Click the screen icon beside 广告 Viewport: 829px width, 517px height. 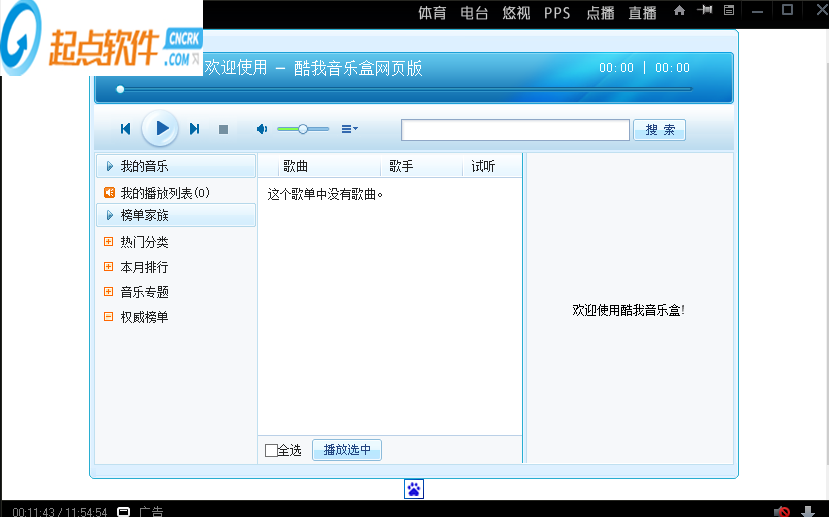pyautogui.click(x=123, y=511)
